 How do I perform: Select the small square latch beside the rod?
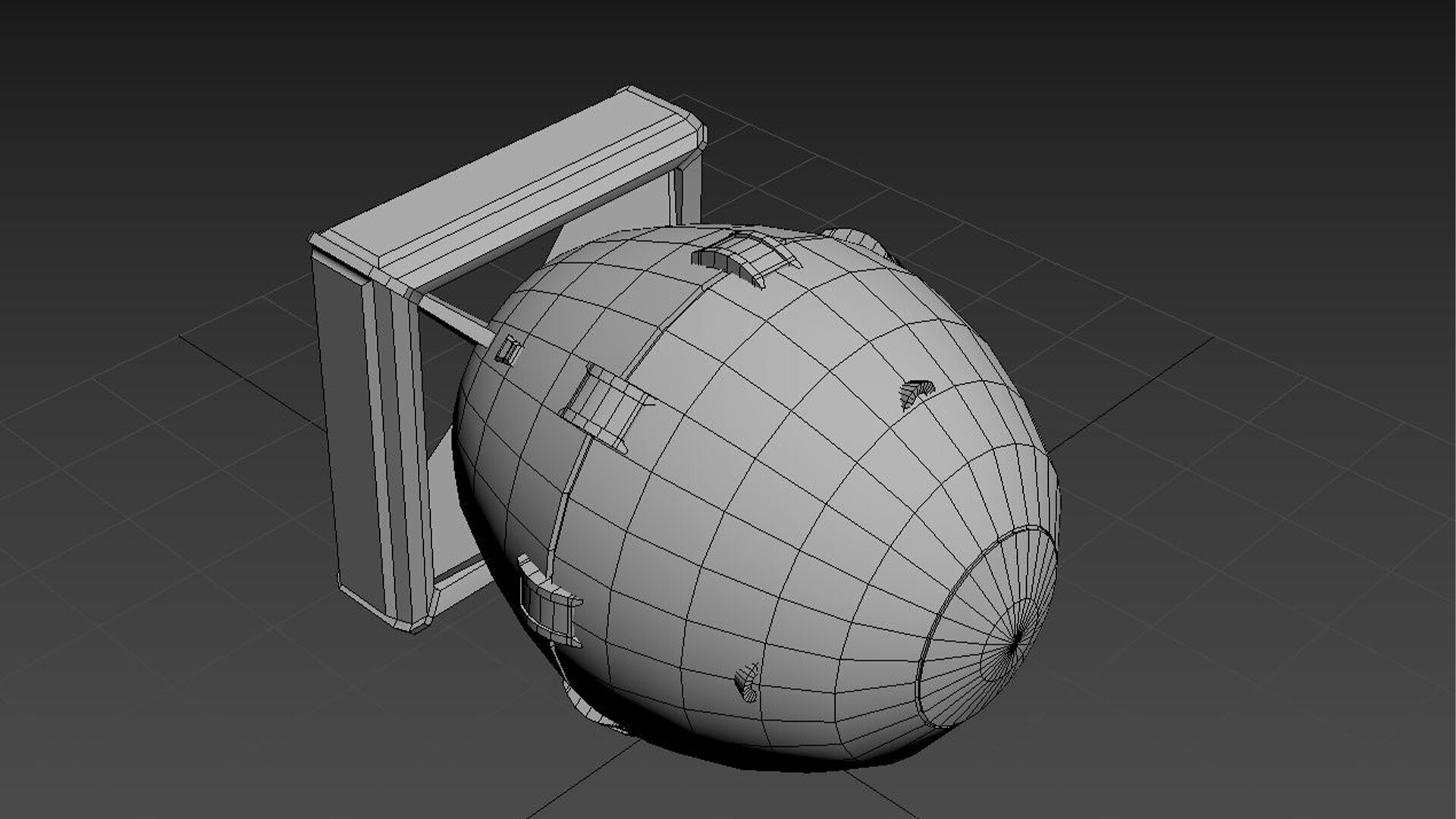508,350
